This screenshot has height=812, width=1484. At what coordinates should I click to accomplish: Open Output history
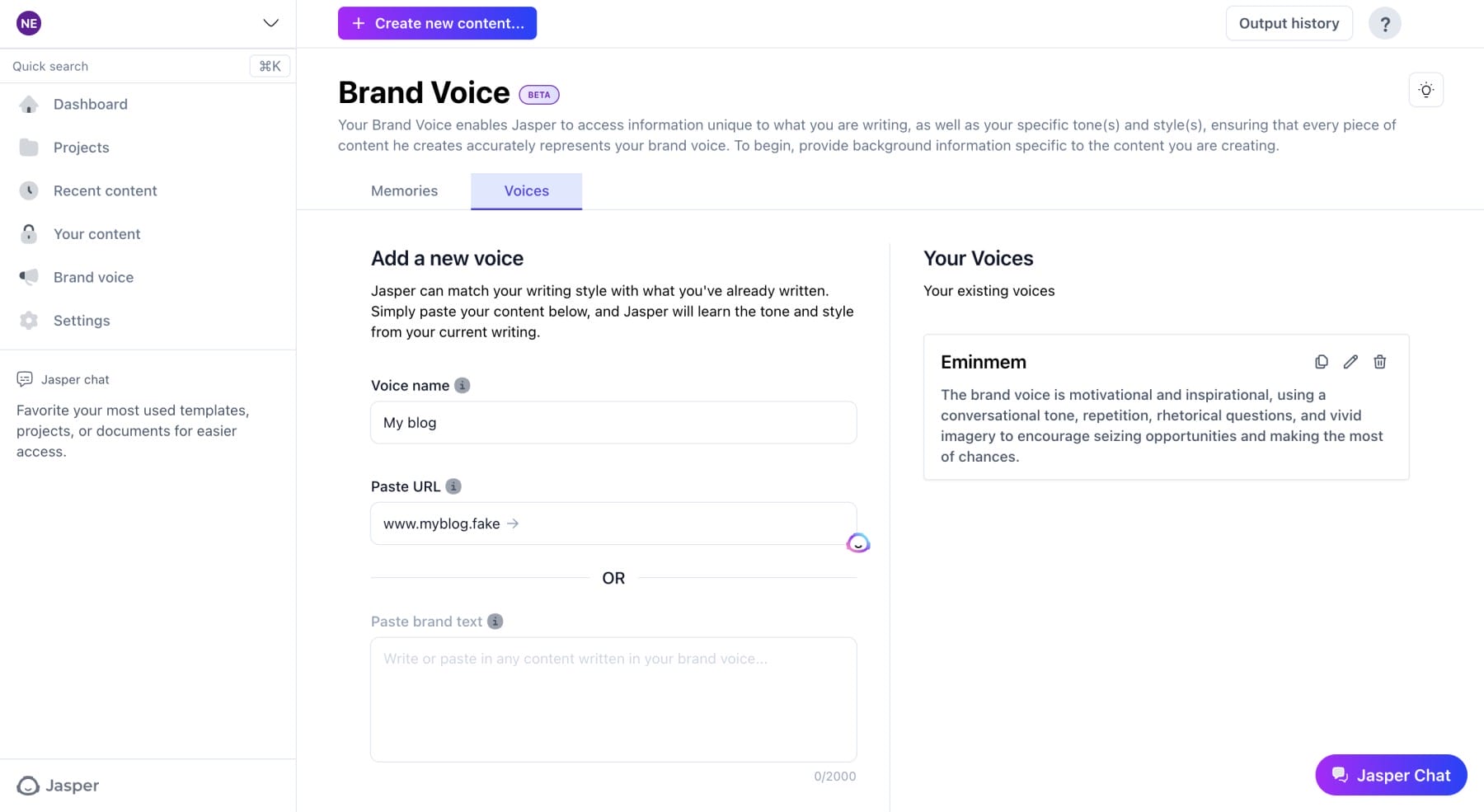[x=1289, y=23]
